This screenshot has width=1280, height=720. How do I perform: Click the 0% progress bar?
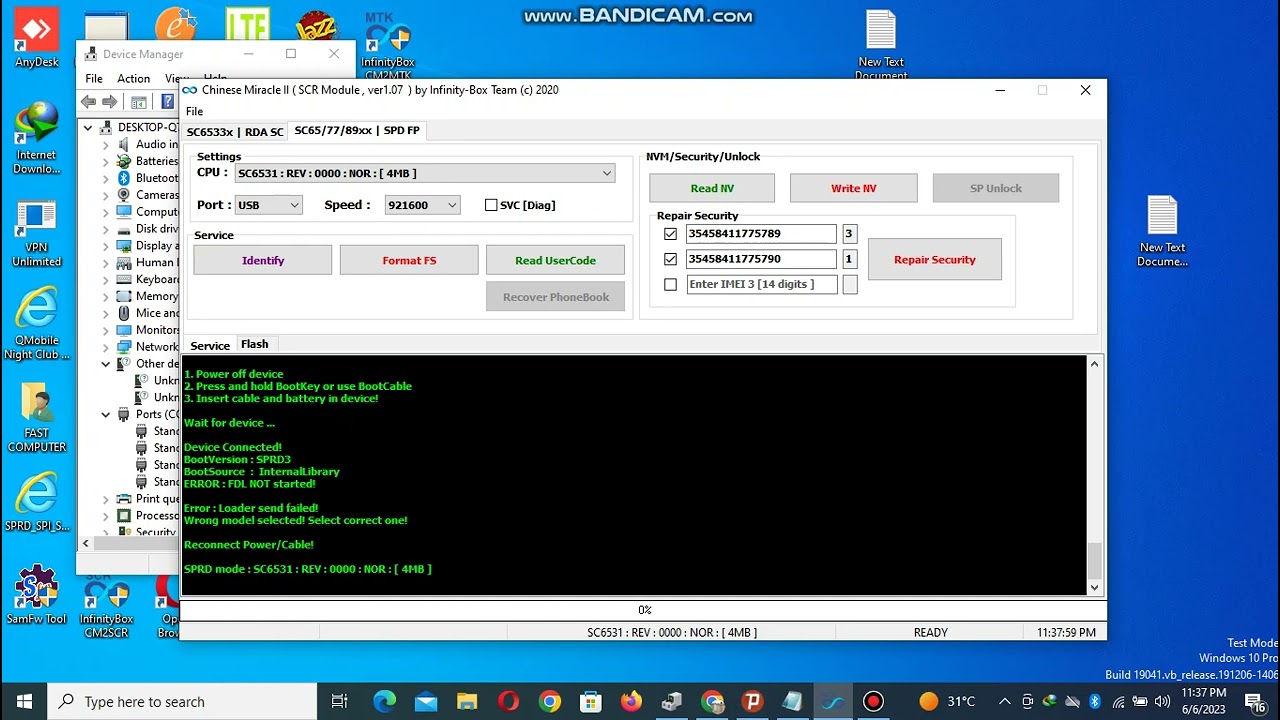644,609
